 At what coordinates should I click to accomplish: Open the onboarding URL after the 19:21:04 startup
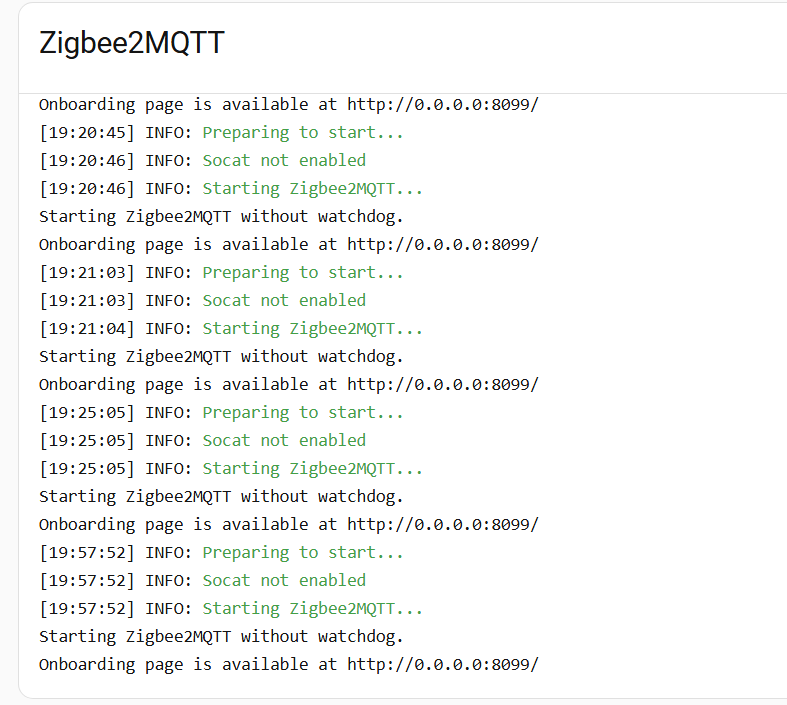tap(443, 384)
